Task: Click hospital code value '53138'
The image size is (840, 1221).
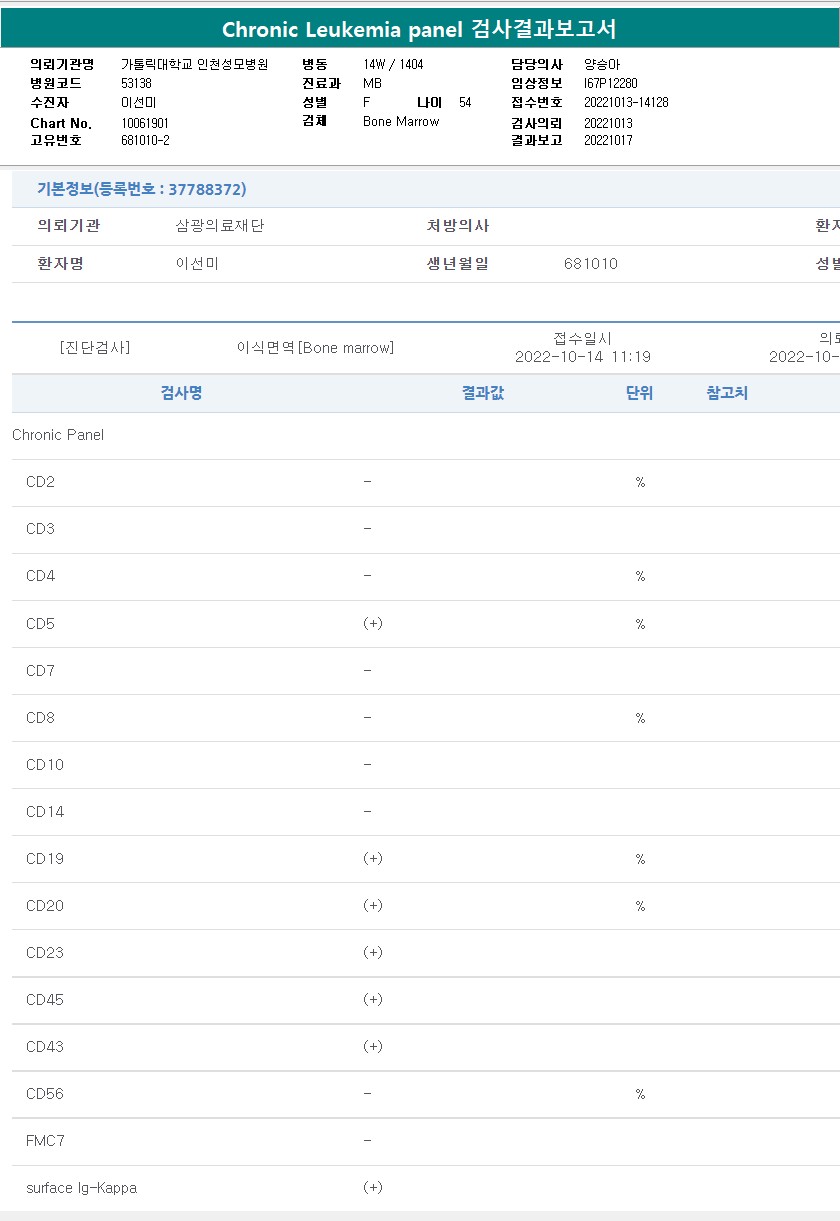Action: pyautogui.click(x=136, y=83)
